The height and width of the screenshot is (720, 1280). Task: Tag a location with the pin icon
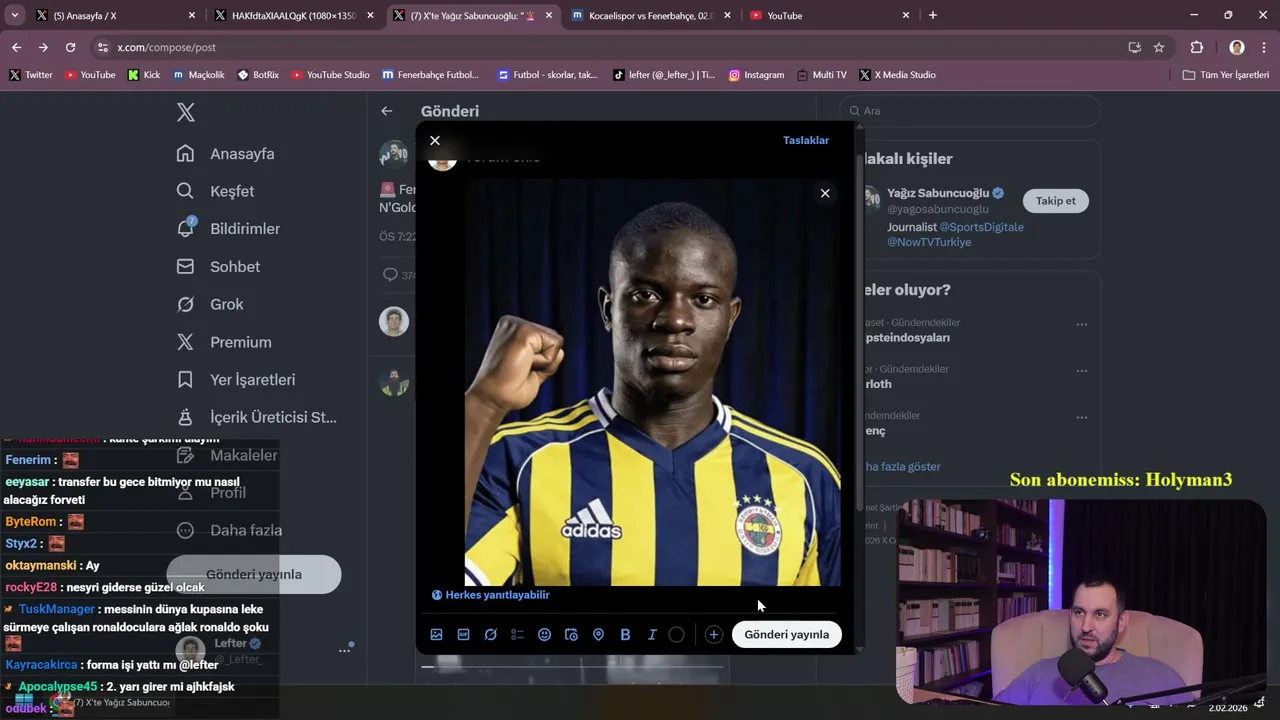coord(598,634)
